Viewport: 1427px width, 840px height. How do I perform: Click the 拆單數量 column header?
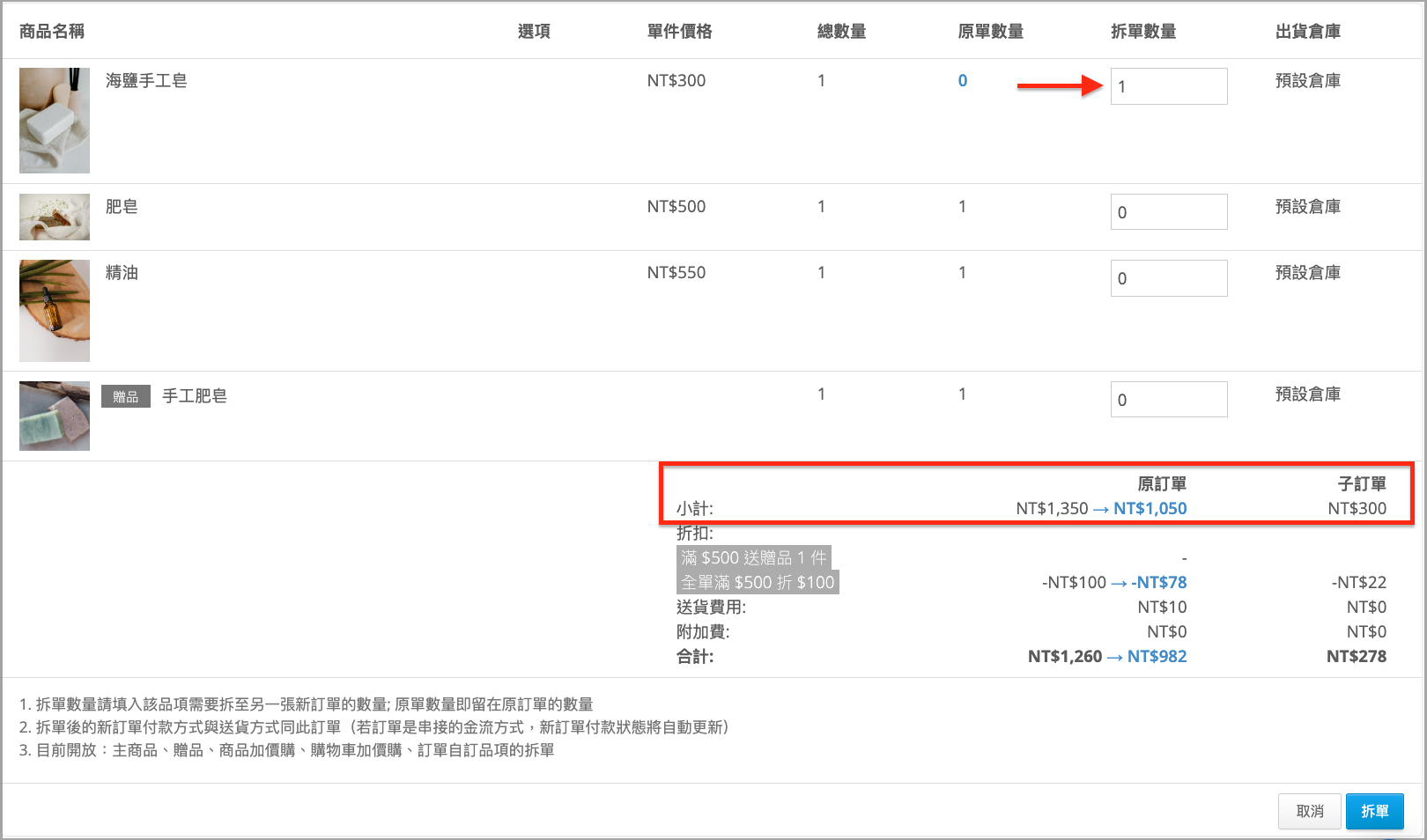pyautogui.click(x=1143, y=32)
